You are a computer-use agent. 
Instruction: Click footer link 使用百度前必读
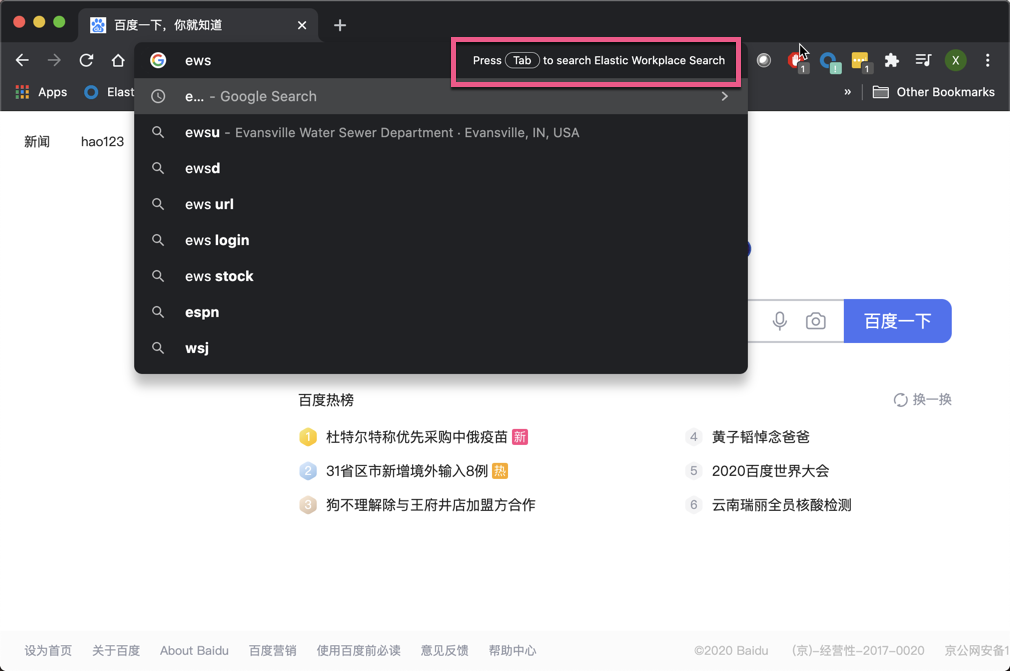358,651
